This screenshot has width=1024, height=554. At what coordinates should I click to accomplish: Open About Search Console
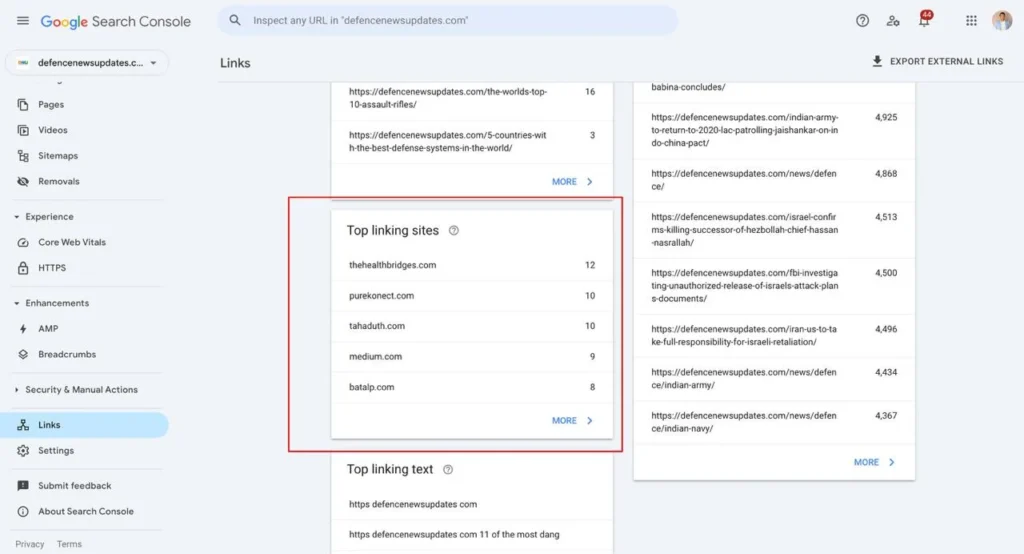(x=86, y=512)
